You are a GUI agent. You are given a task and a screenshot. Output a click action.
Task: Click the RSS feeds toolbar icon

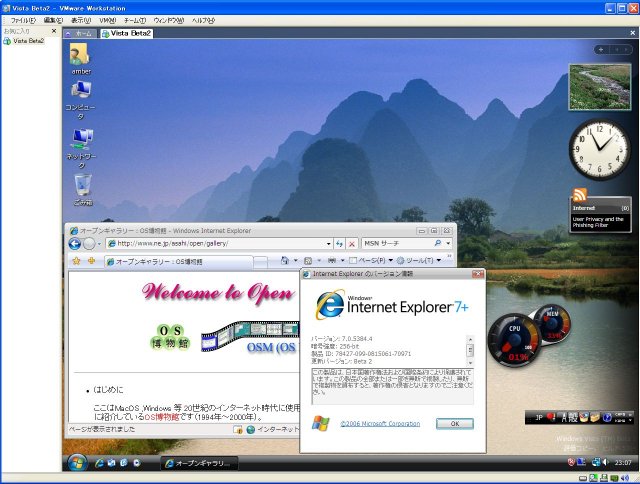(x=309, y=260)
